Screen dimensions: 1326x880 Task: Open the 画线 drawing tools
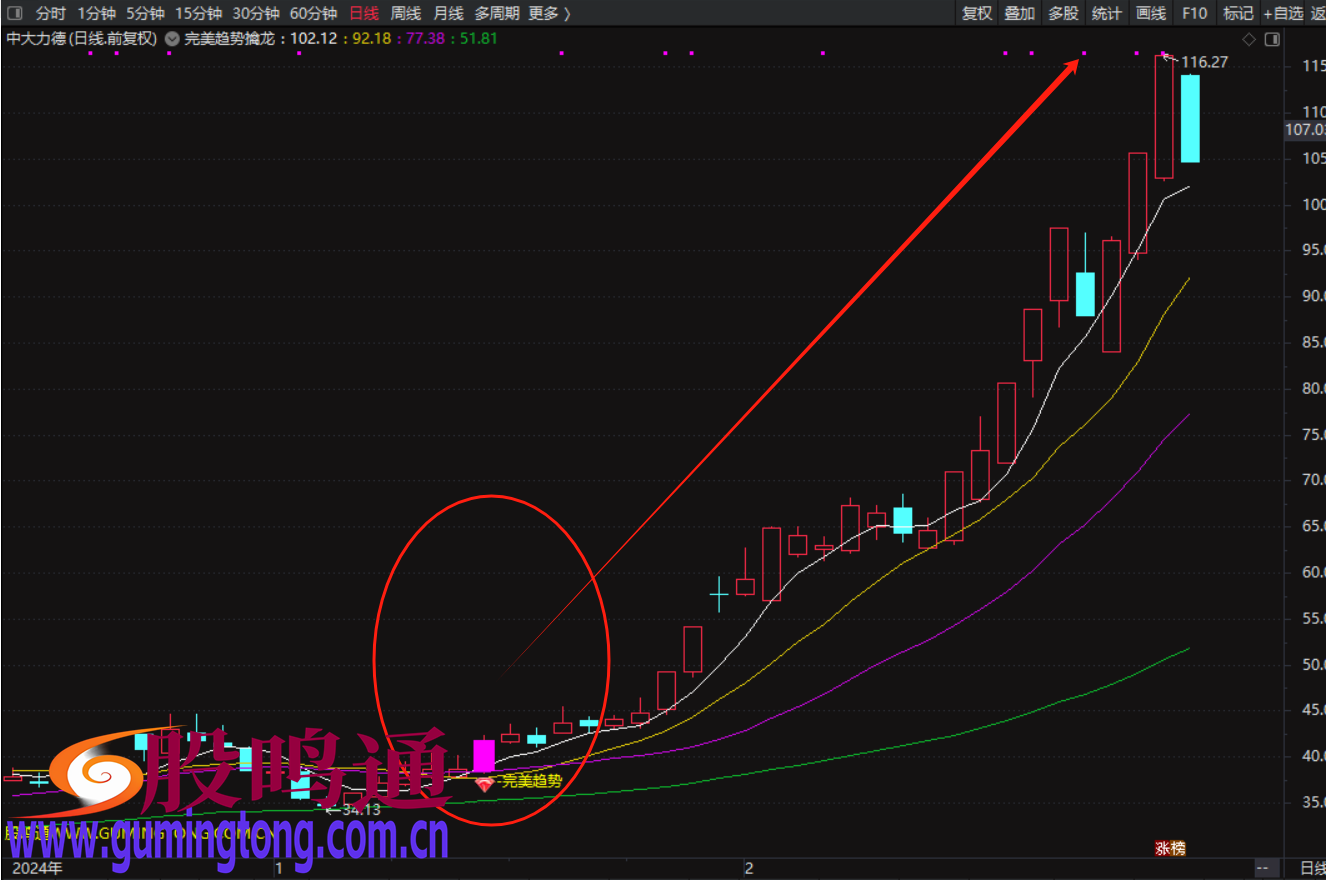tap(1151, 13)
